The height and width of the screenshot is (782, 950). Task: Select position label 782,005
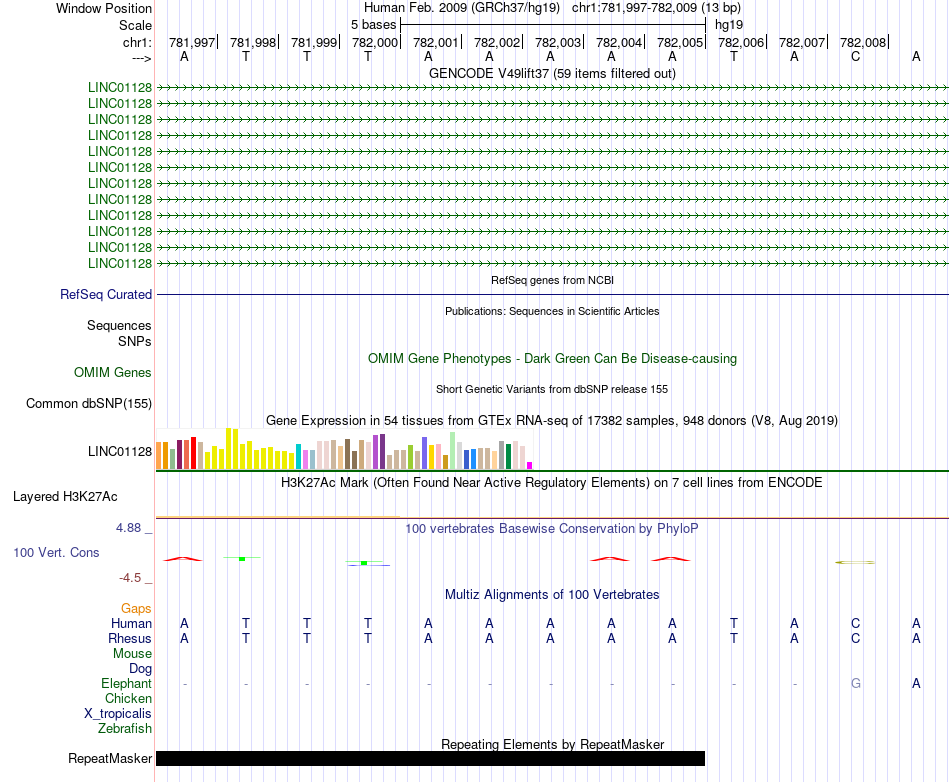pyautogui.click(x=680, y=42)
